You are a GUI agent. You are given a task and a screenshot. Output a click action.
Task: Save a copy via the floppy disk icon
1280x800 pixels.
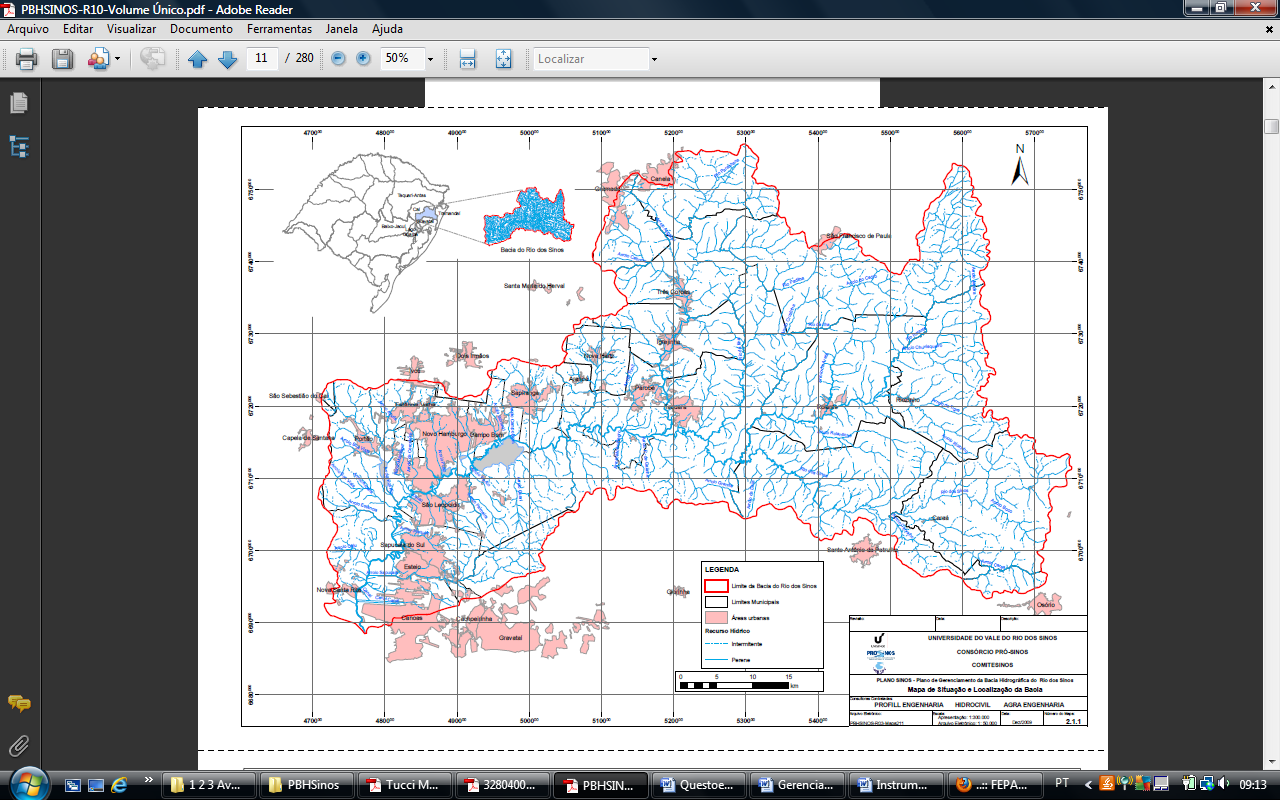click(x=62, y=59)
